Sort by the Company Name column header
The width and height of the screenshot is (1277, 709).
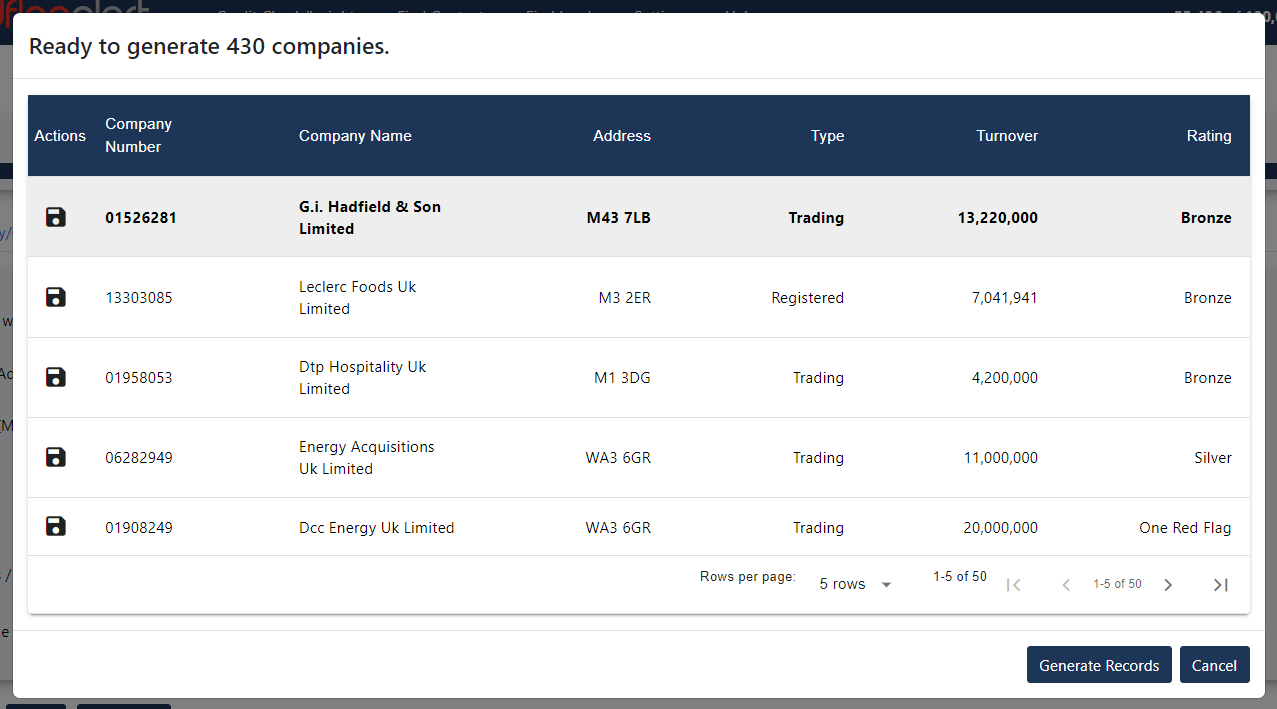[355, 136]
